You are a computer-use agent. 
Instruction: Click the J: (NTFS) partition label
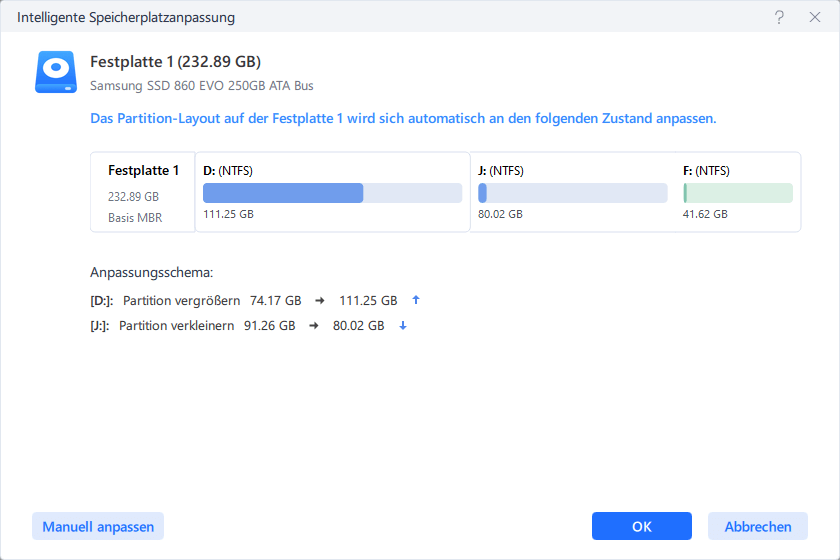pyautogui.click(x=500, y=171)
